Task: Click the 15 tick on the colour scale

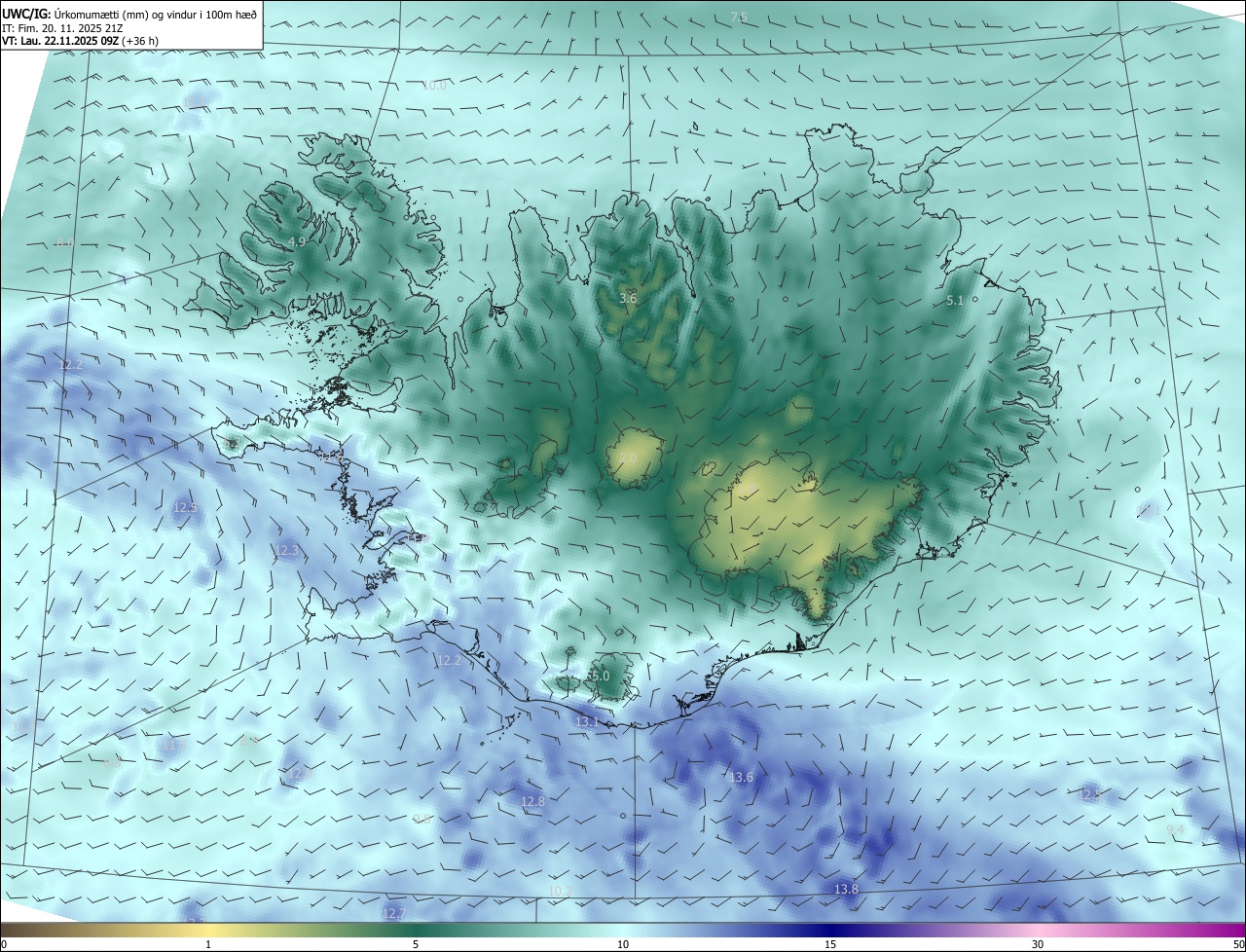Action: coord(830,944)
